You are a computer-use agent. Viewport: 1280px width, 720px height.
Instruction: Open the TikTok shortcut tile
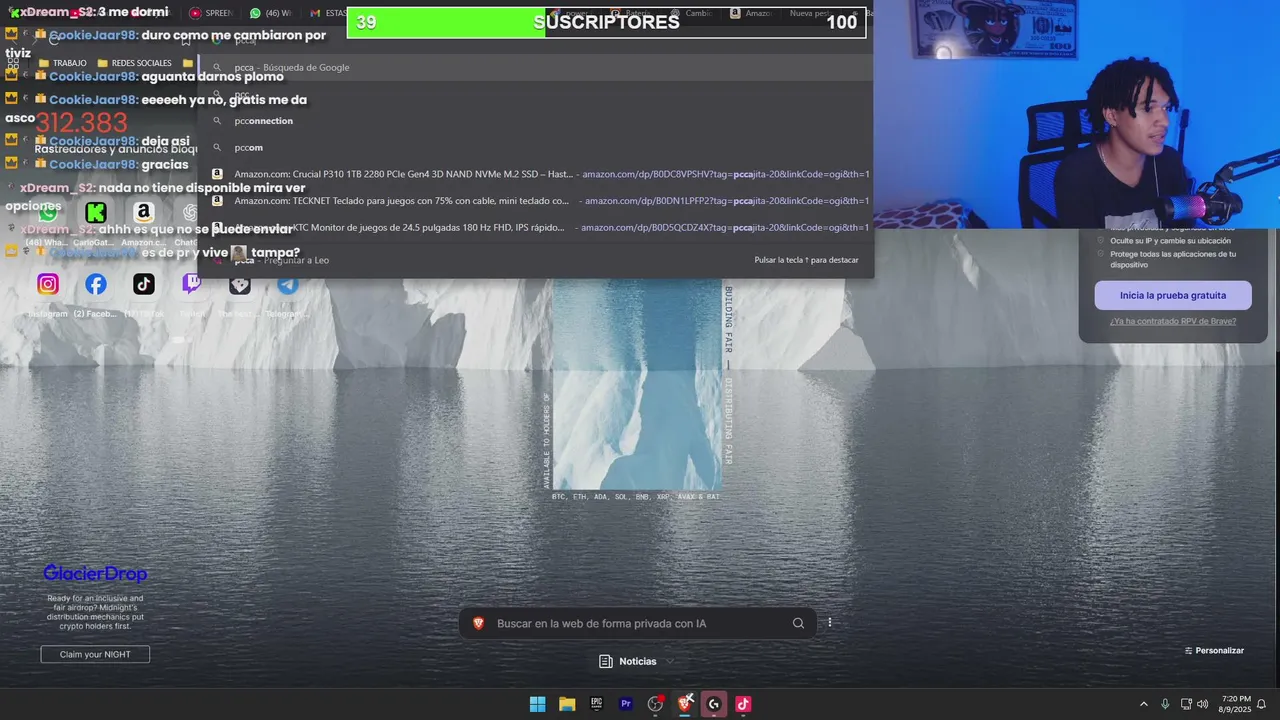(x=144, y=284)
